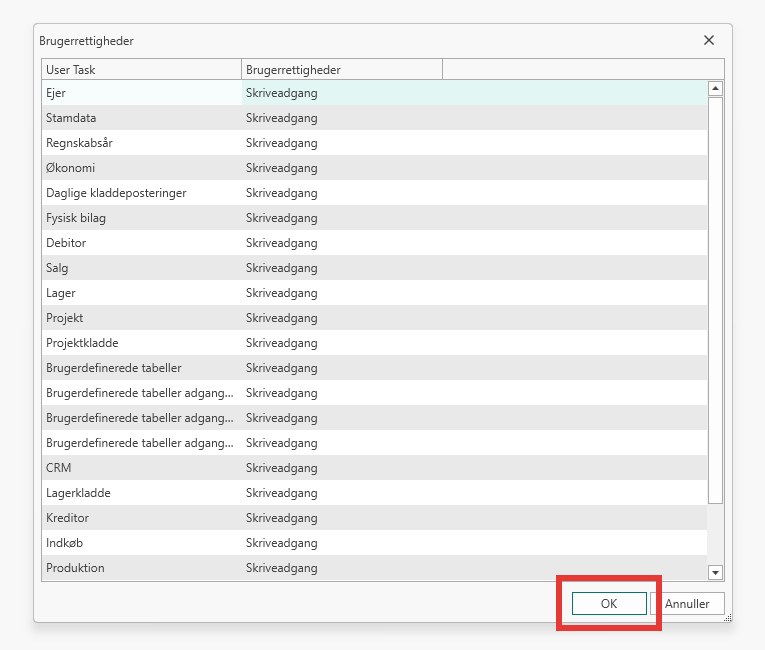The width and height of the screenshot is (765, 650).
Task: Open Skriveadgang permission for Stamdata
Action: point(342,118)
